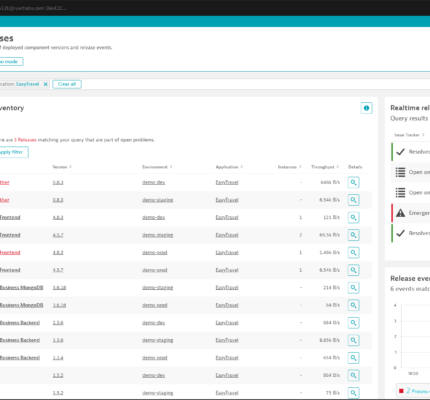Open version 4.8.3 link in demo-prod row
Viewport: 430px width, 400px height.
click(58, 253)
